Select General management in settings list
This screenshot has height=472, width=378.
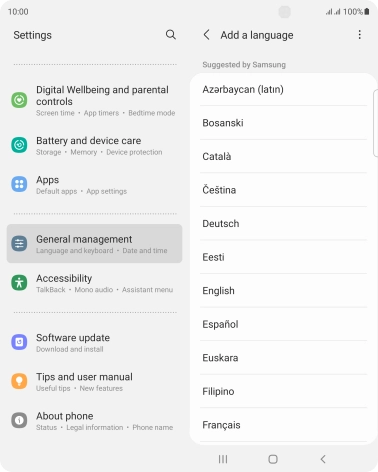(x=94, y=244)
